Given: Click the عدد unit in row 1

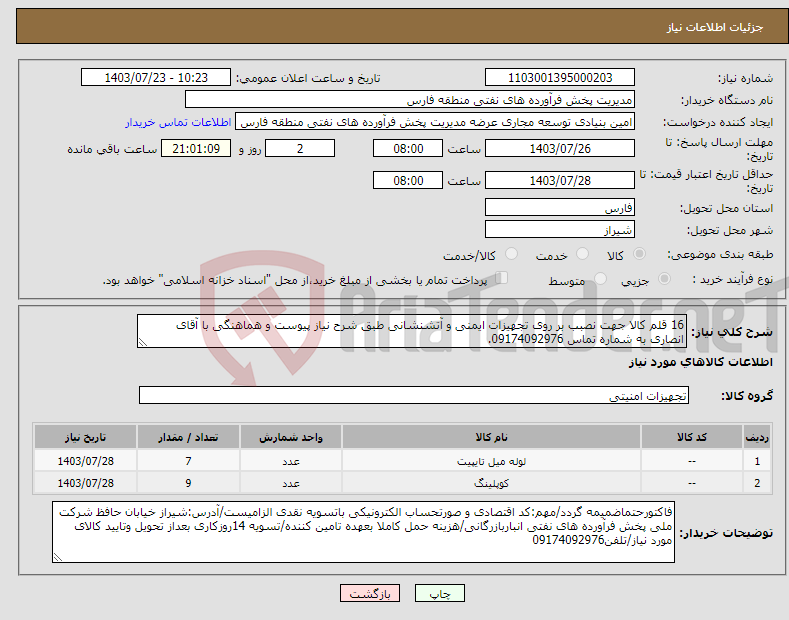Looking at the screenshot, I should (x=291, y=461).
